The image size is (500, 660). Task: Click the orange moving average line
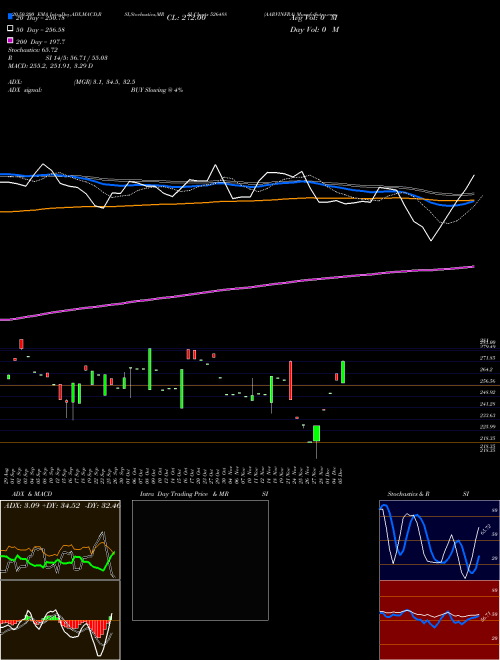237,204
